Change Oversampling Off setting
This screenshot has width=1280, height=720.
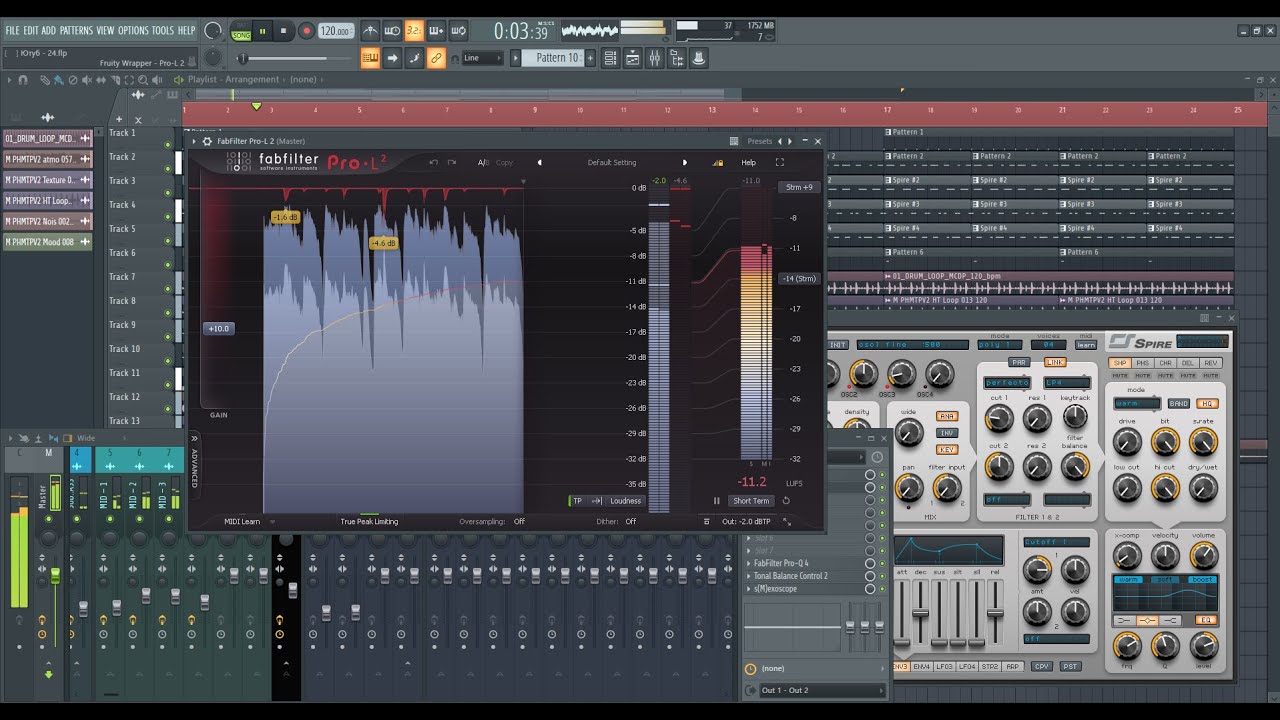click(x=519, y=521)
